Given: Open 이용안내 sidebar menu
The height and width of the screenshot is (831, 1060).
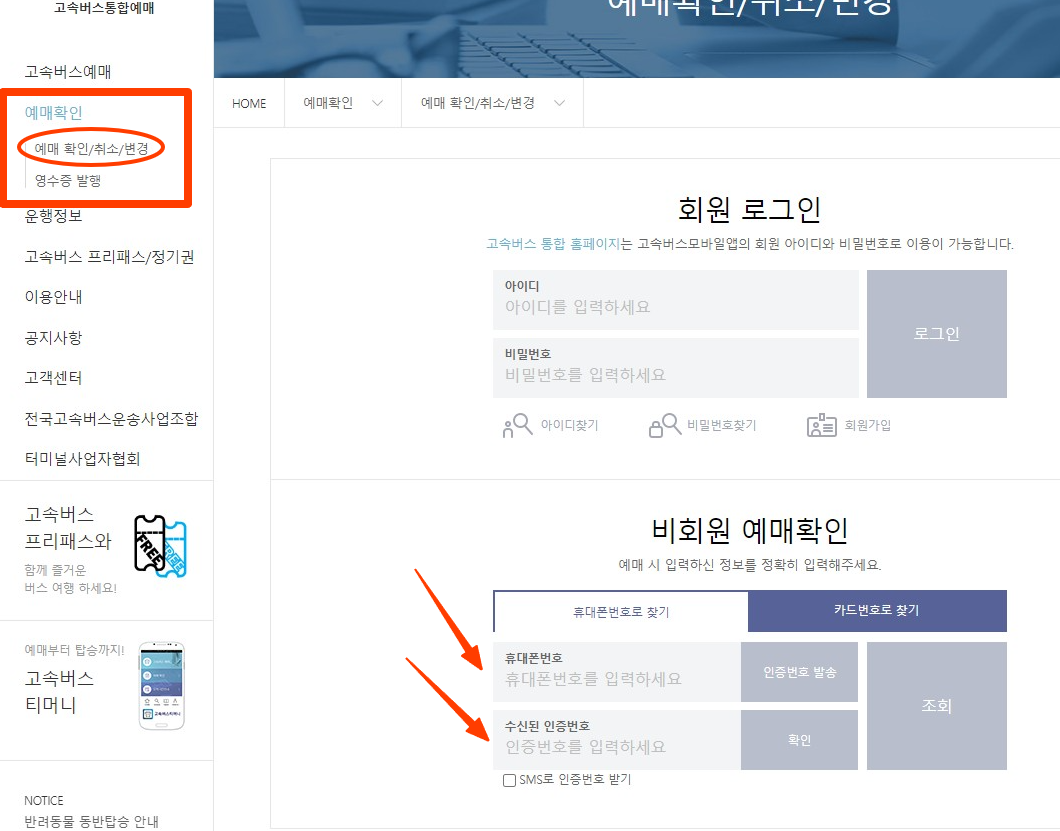Looking at the screenshot, I should (x=53, y=297).
